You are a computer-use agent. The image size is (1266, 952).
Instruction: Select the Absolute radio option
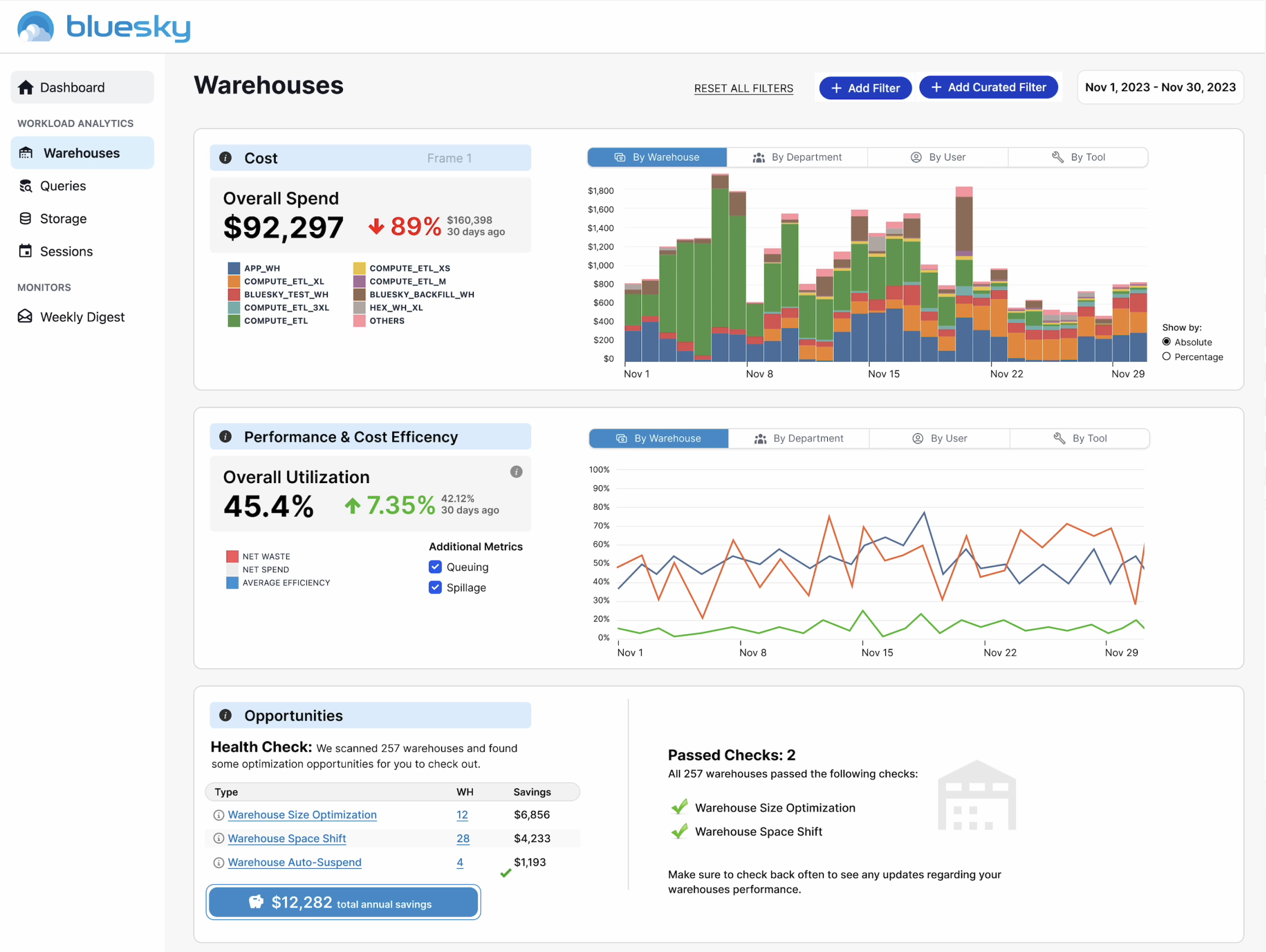coord(1166,342)
